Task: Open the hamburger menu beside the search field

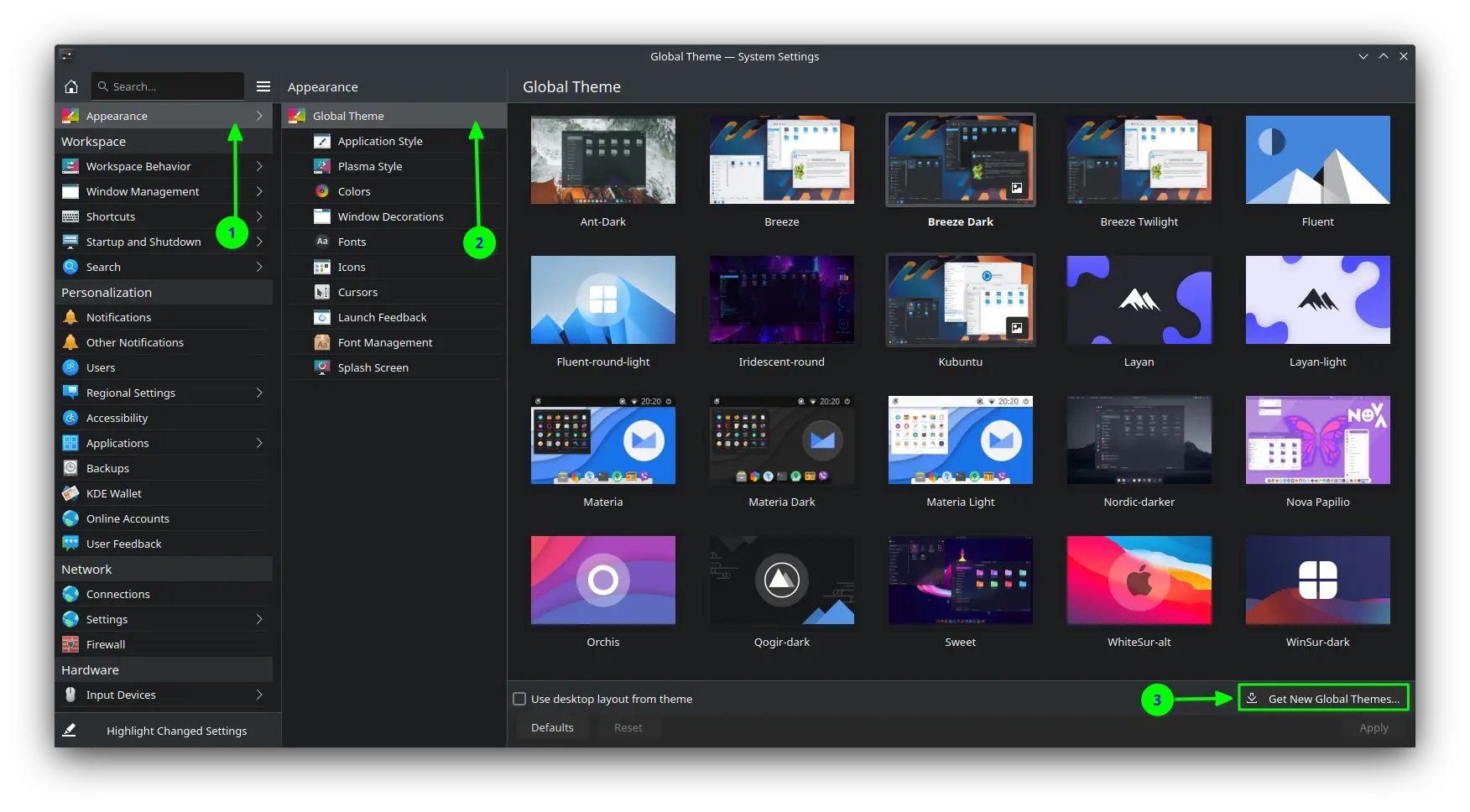Action: (263, 86)
